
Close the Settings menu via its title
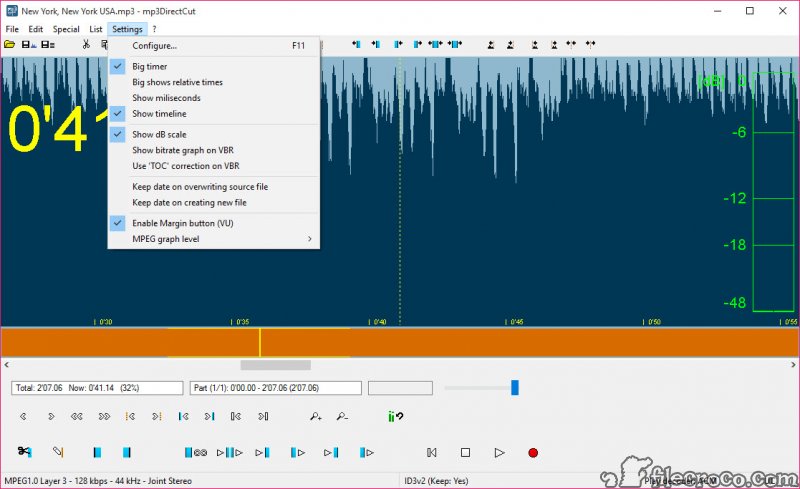[127, 29]
